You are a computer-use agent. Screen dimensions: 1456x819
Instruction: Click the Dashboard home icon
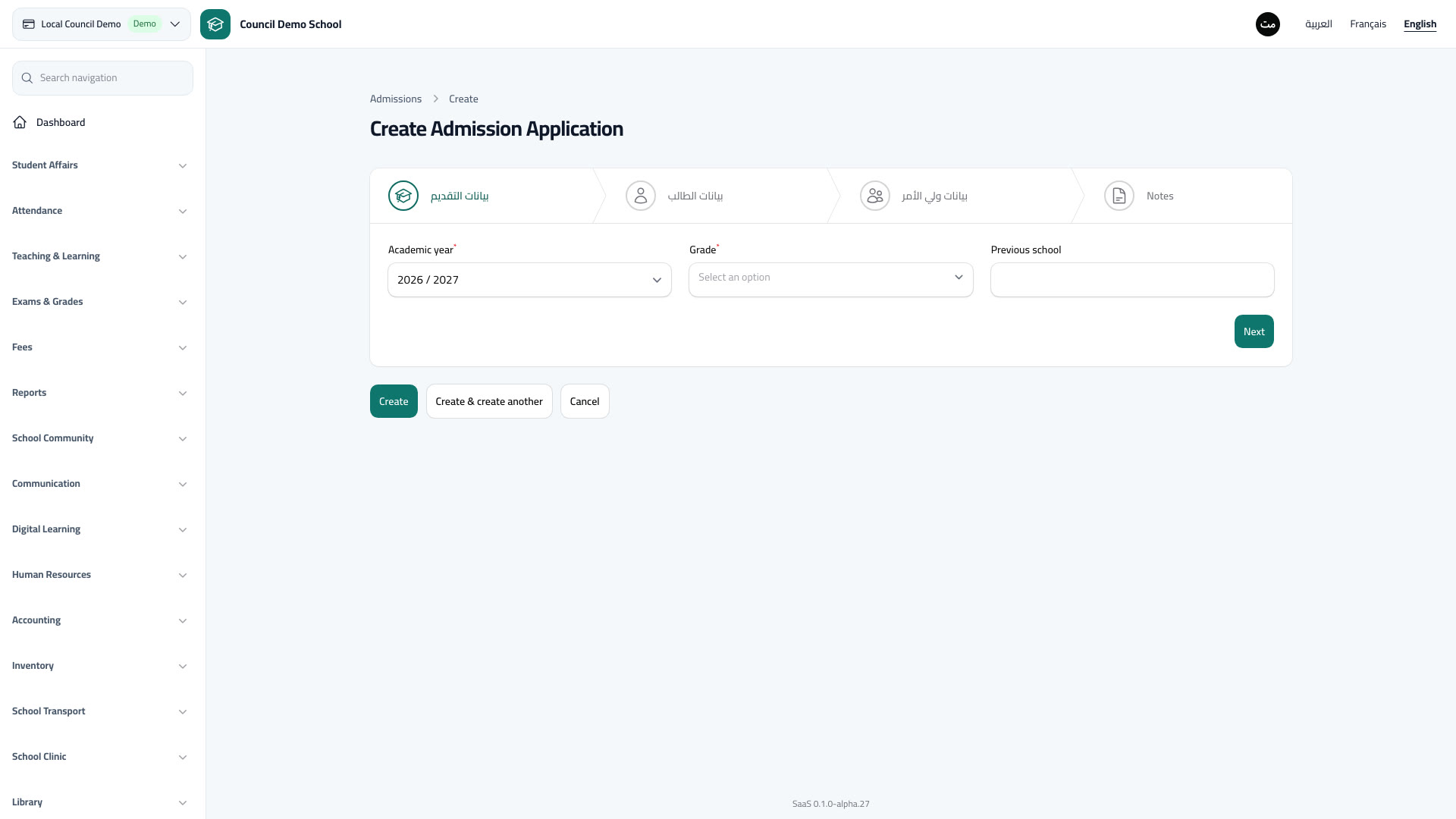point(20,122)
